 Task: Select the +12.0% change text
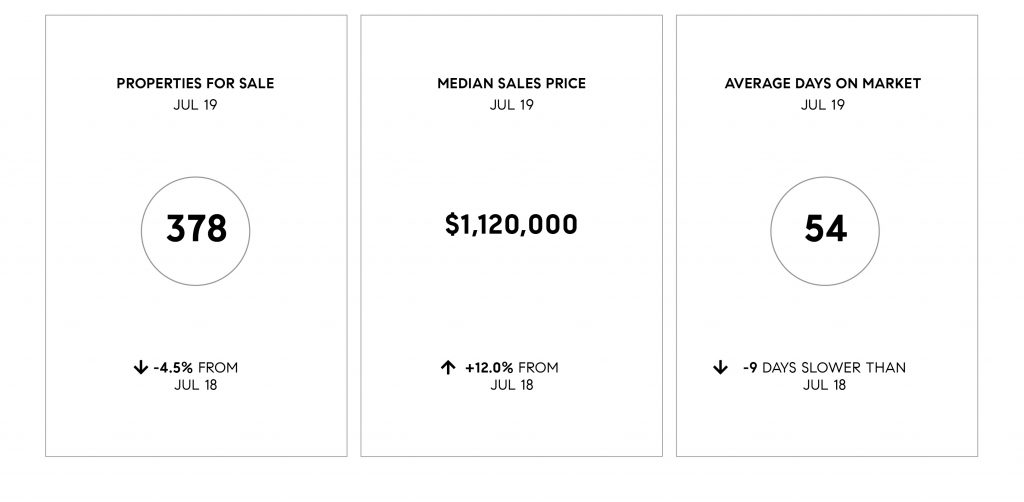(489, 368)
